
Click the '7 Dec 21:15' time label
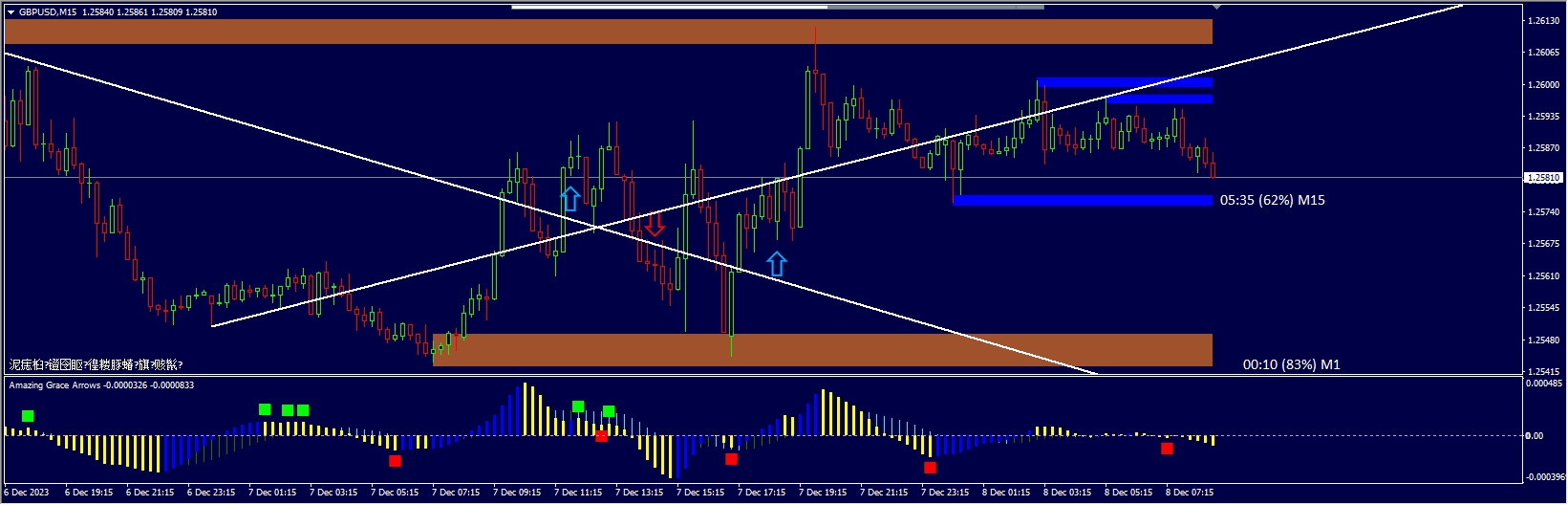[884, 493]
